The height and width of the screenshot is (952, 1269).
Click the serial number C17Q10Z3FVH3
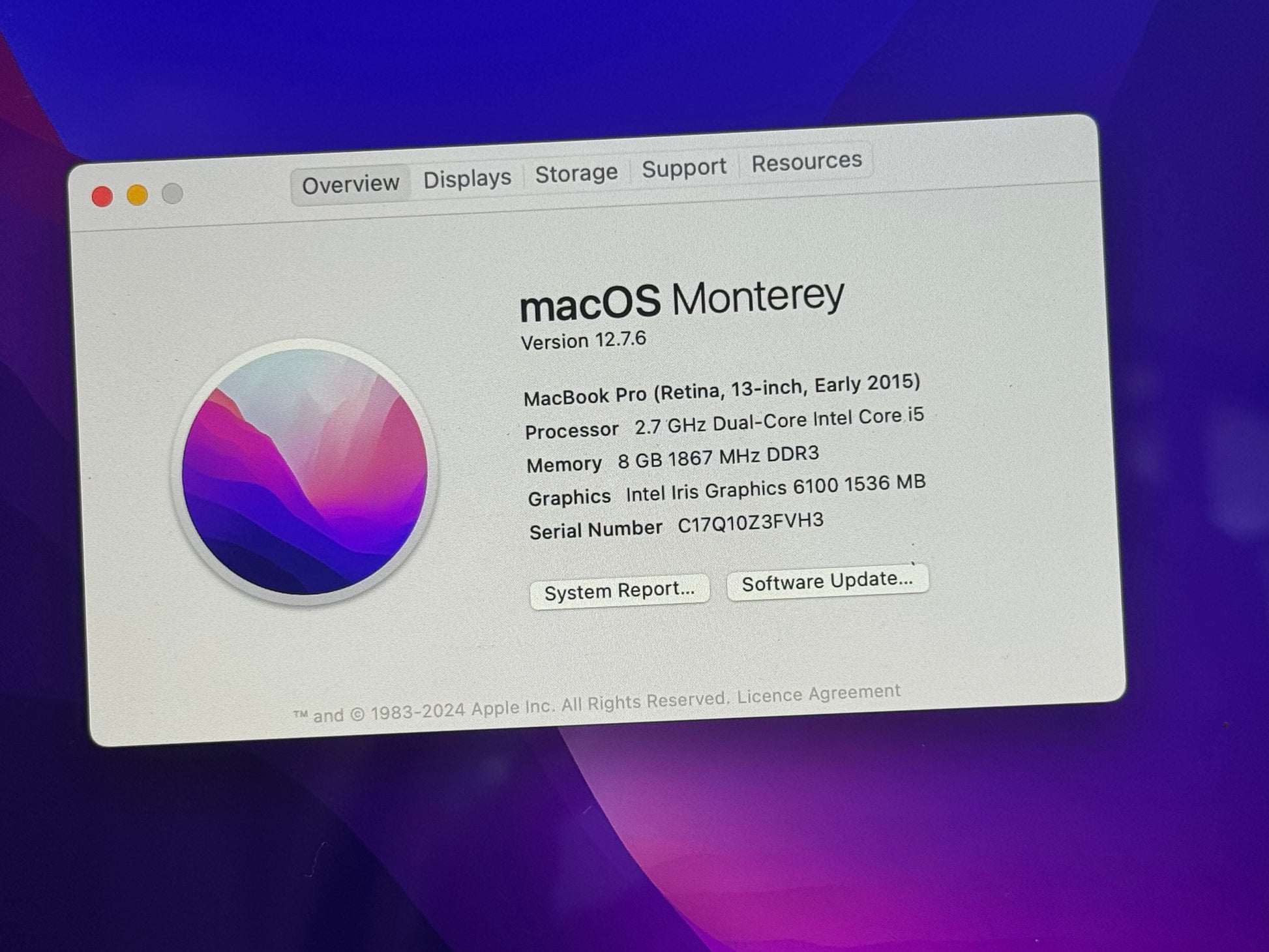(x=750, y=523)
